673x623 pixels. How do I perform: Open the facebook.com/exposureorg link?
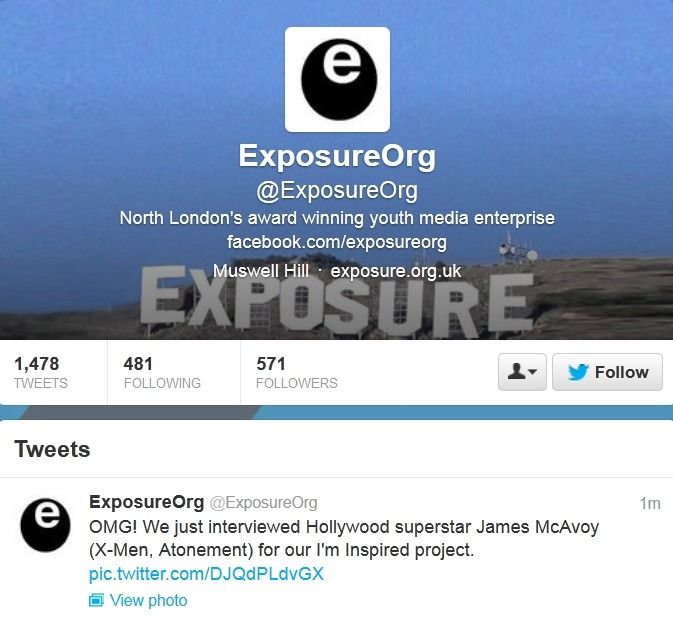337,242
